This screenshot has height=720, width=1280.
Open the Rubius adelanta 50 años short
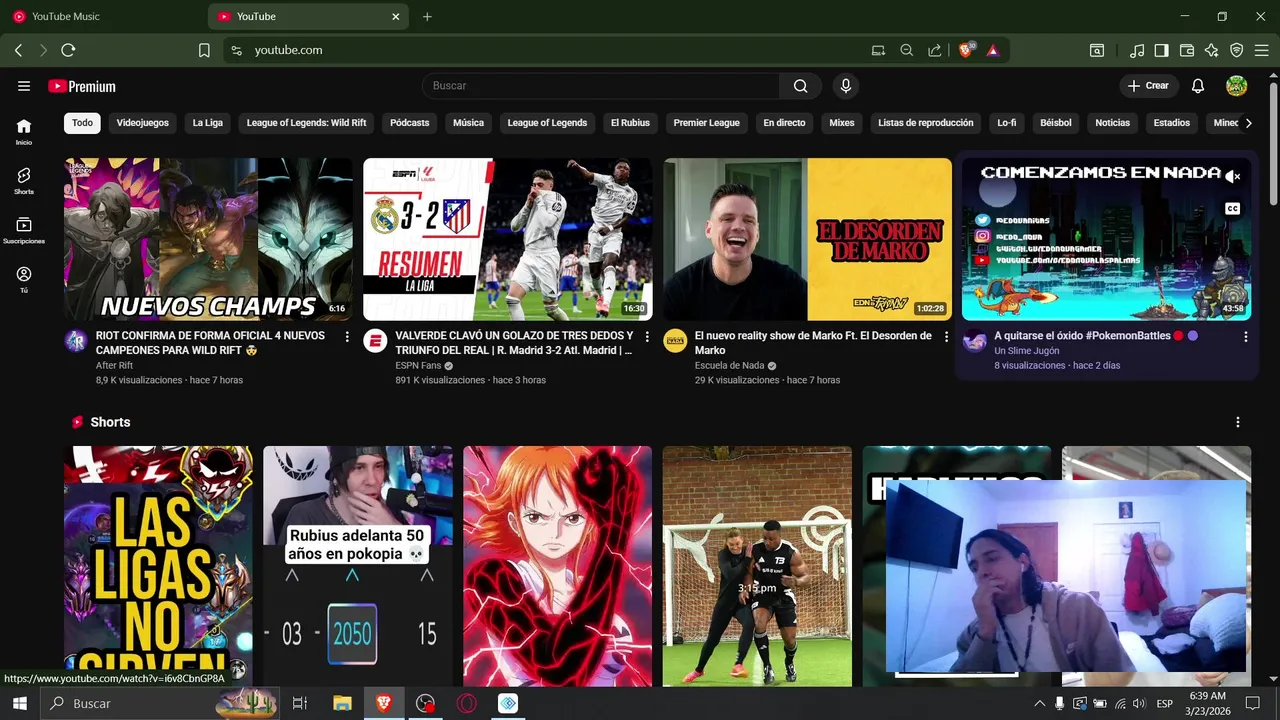pyautogui.click(x=358, y=566)
